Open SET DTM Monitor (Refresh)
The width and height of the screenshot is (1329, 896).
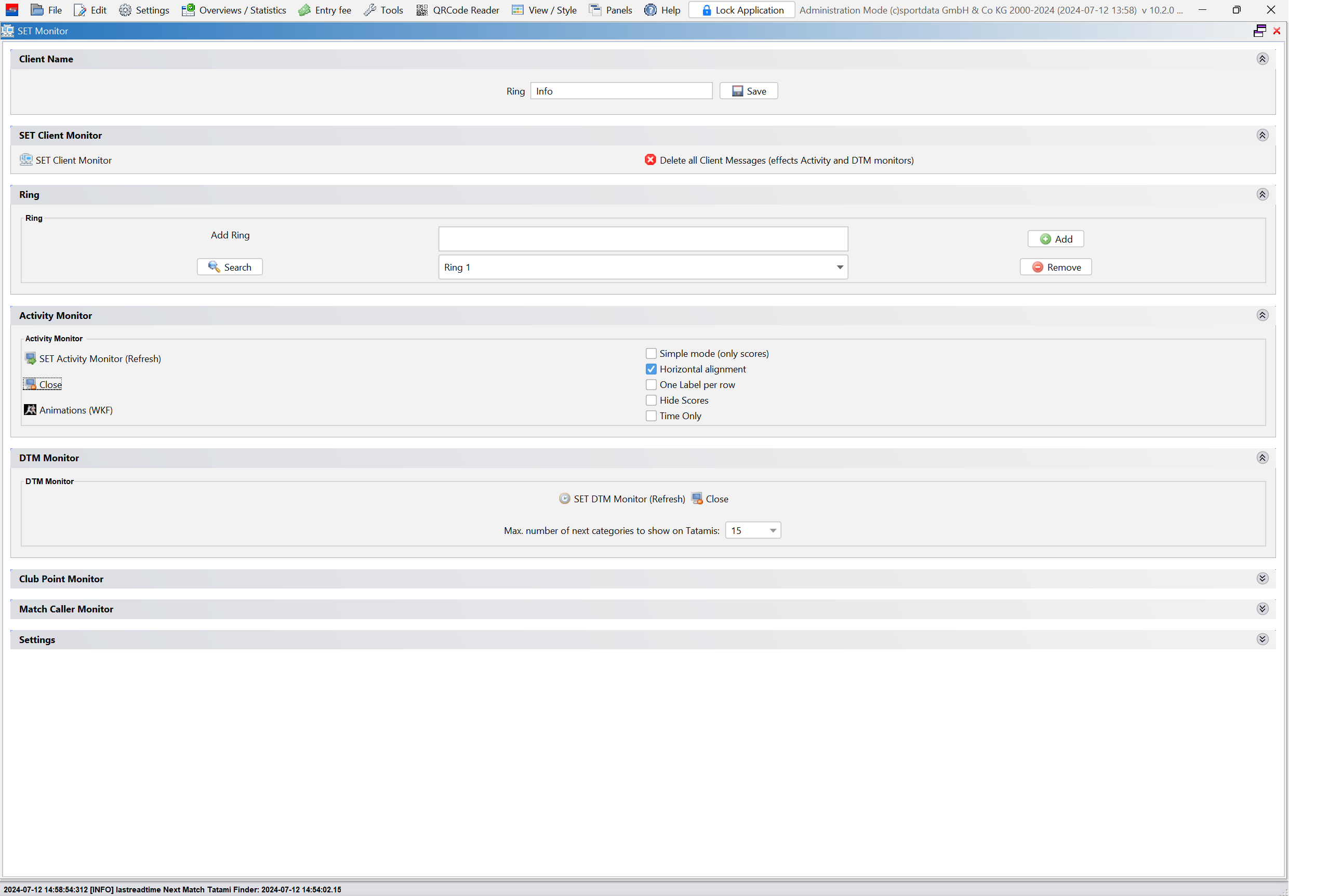pos(629,500)
